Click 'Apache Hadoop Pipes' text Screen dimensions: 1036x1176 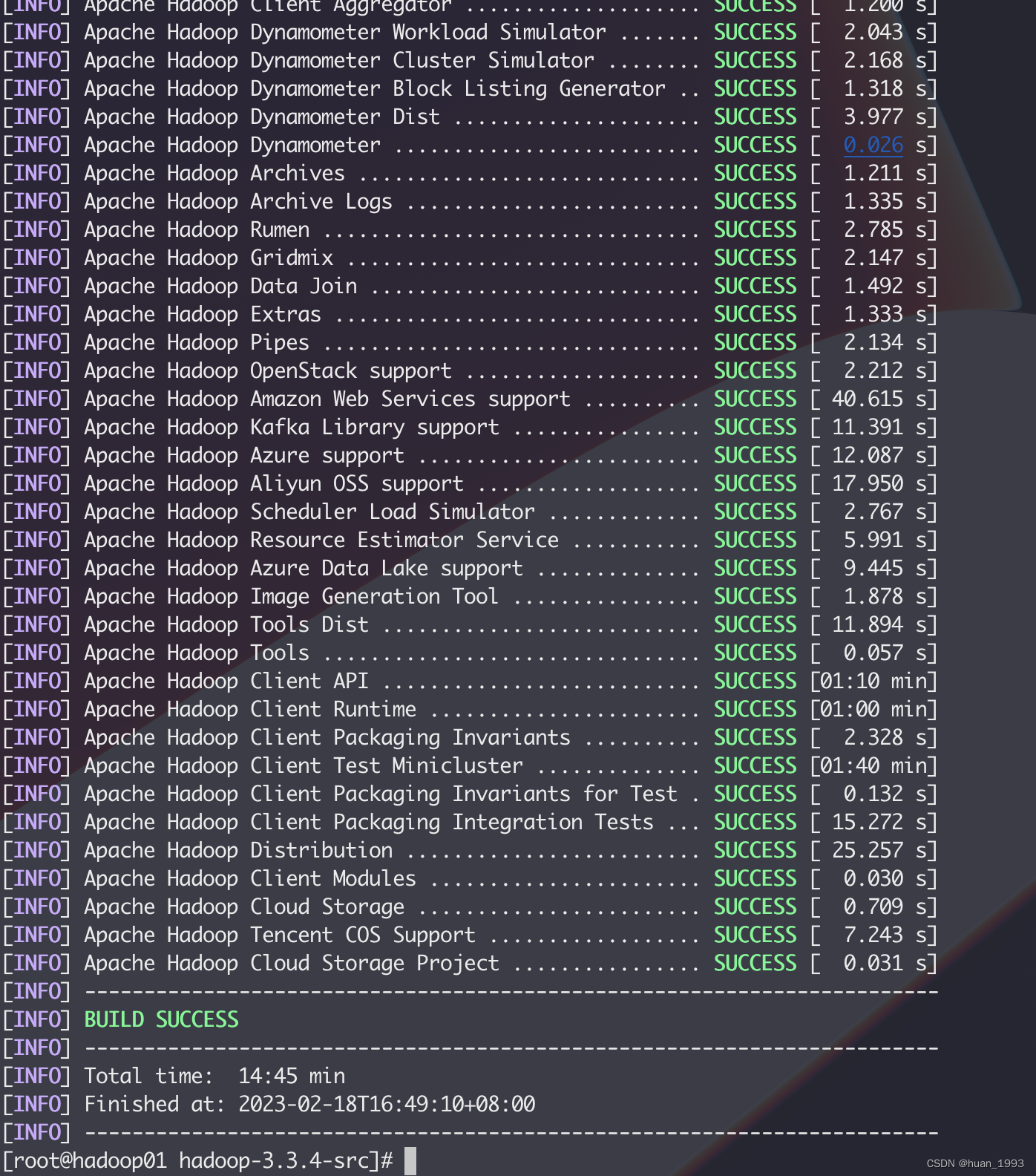tap(197, 342)
